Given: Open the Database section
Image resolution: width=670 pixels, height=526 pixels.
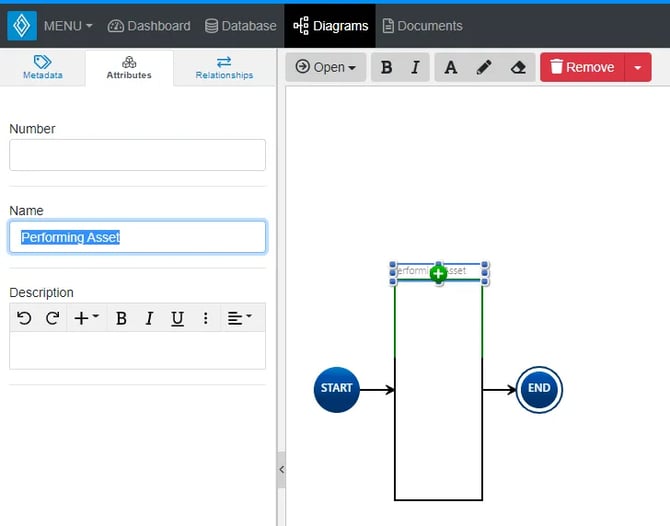Looking at the screenshot, I should (x=241, y=26).
